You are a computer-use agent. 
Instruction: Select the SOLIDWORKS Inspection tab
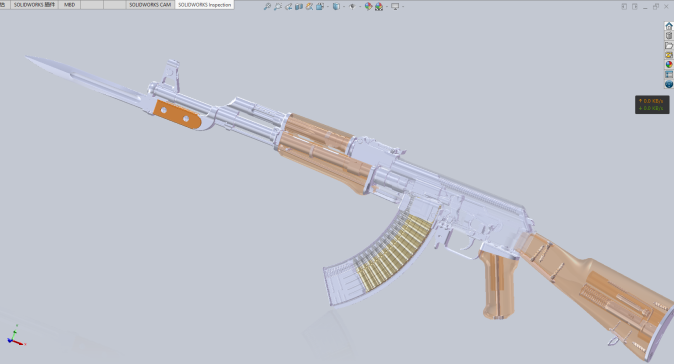click(x=205, y=5)
